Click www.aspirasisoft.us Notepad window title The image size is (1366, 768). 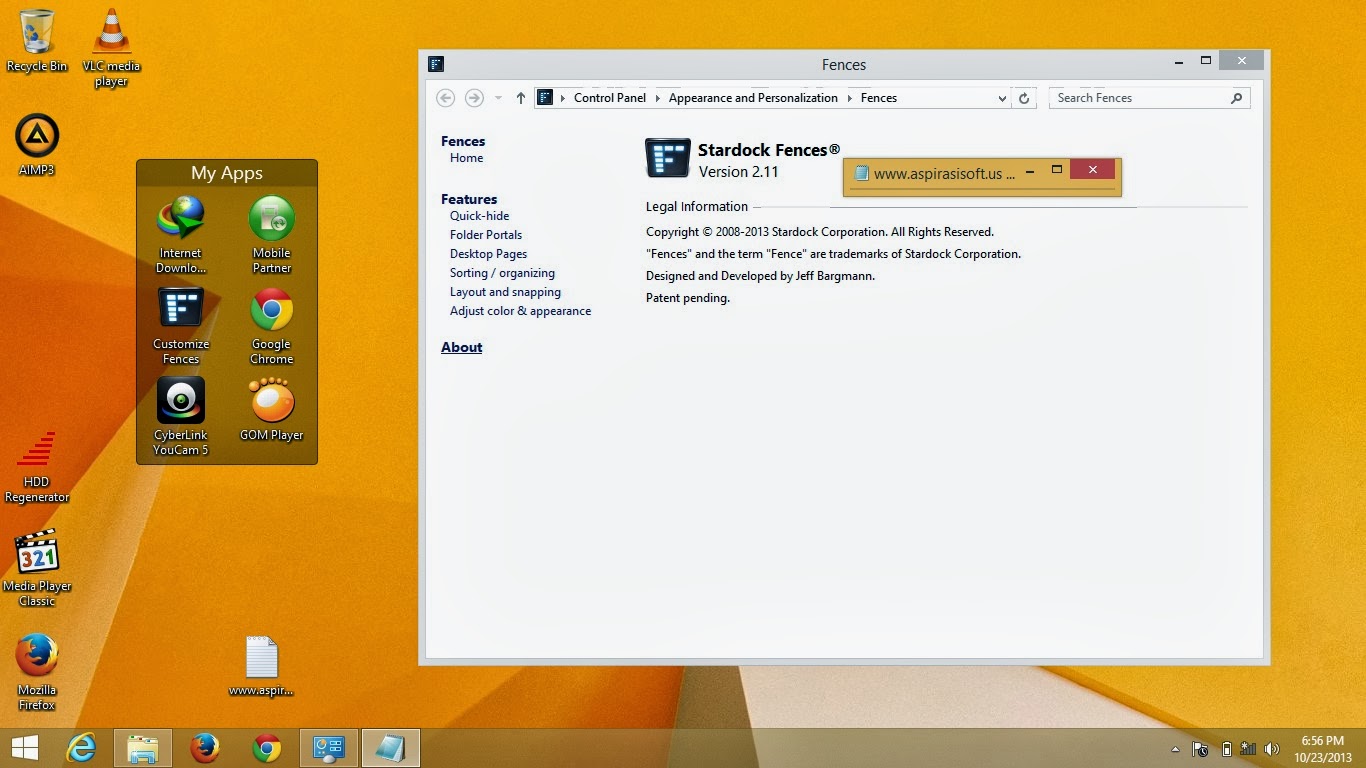click(944, 173)
